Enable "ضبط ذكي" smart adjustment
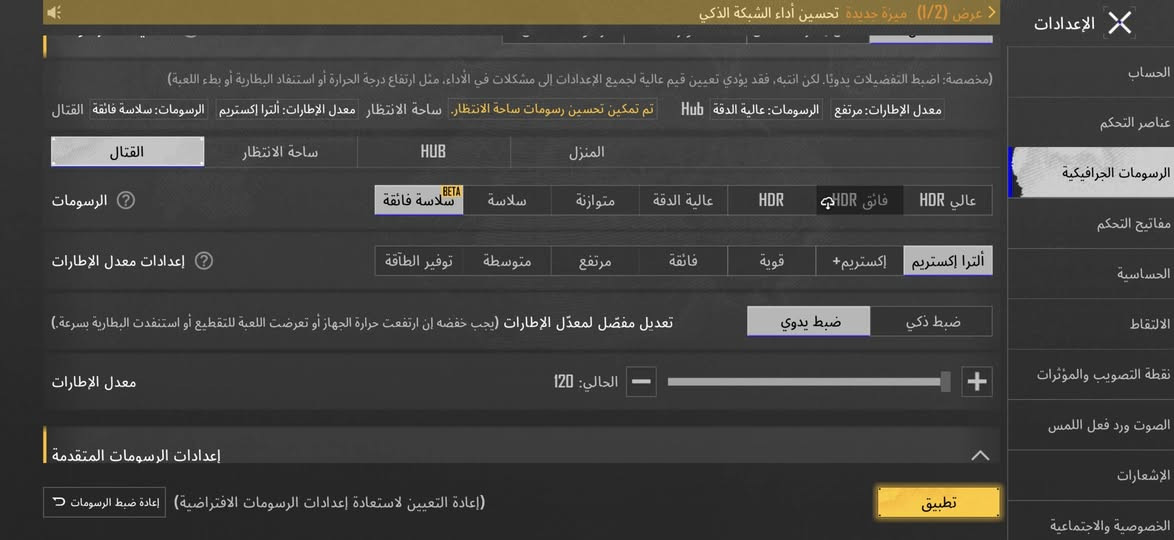The height and width of the screenshot is (540, 1174). 931,321
